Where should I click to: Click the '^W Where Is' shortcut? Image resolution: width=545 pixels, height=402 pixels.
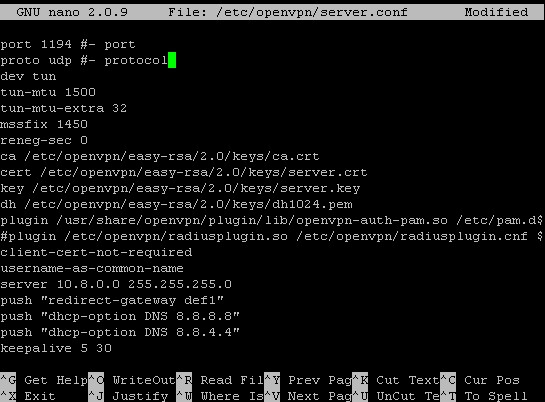[220, 396]
